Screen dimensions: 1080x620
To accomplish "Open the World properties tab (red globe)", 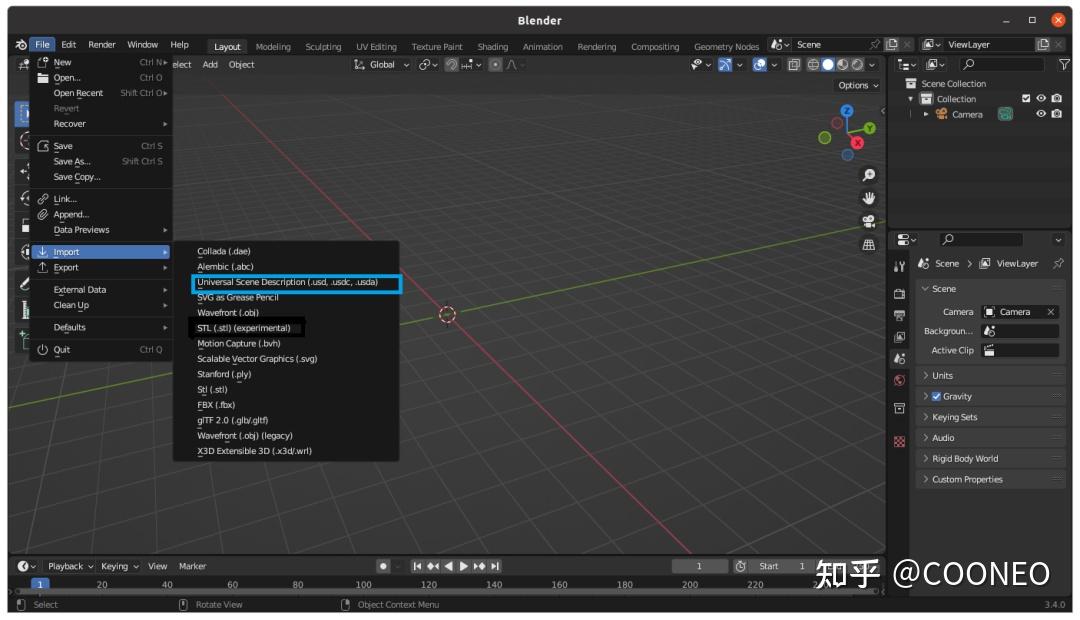I will [900, 380].
